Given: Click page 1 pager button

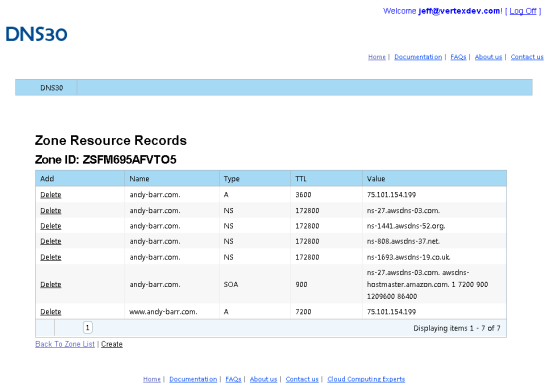Looking at the screenshot, I should (x=88, y=328).
